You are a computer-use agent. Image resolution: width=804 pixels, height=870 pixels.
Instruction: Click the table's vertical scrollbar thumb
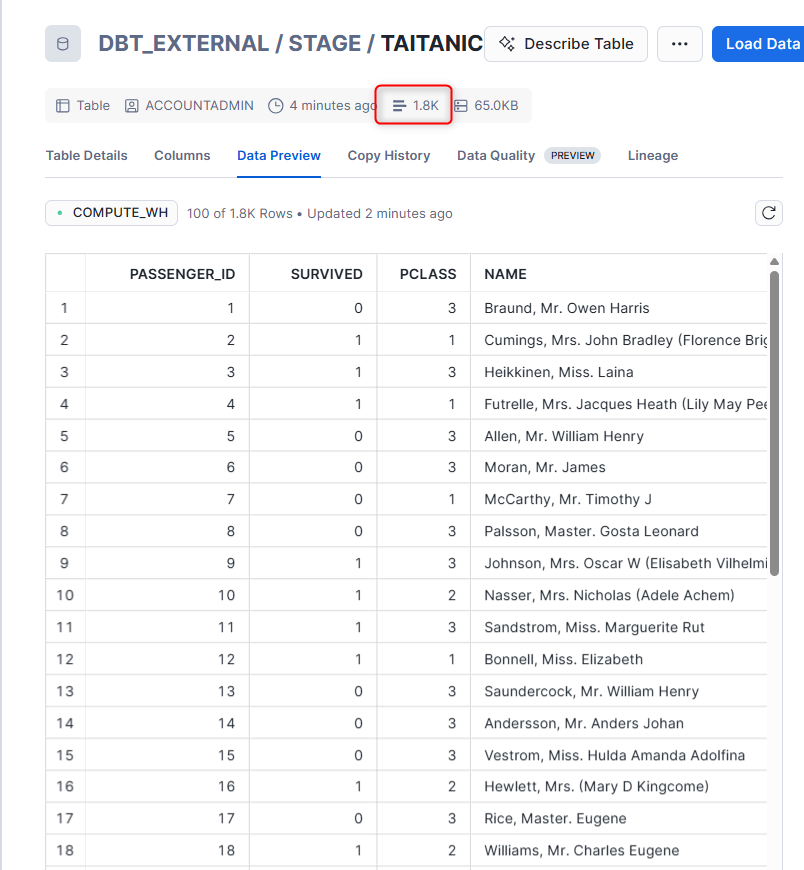coord(774,420)
